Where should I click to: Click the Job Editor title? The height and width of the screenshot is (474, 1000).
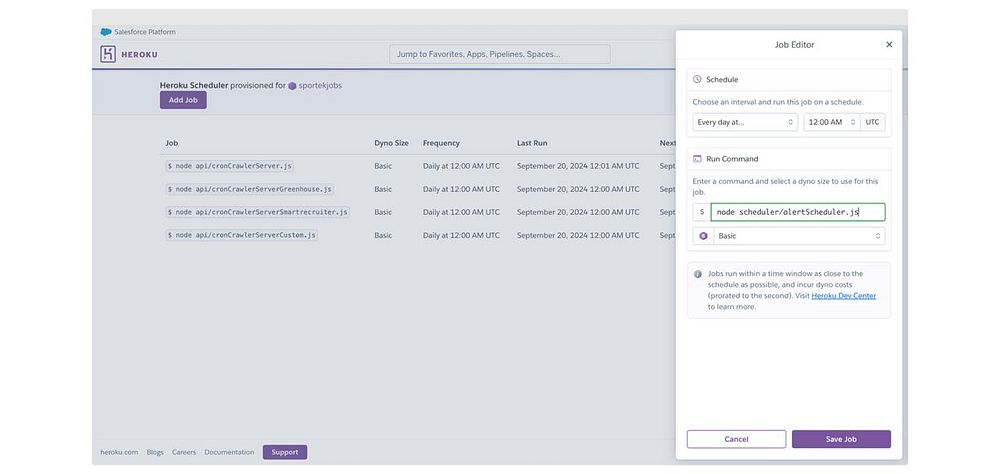point(794,45)
